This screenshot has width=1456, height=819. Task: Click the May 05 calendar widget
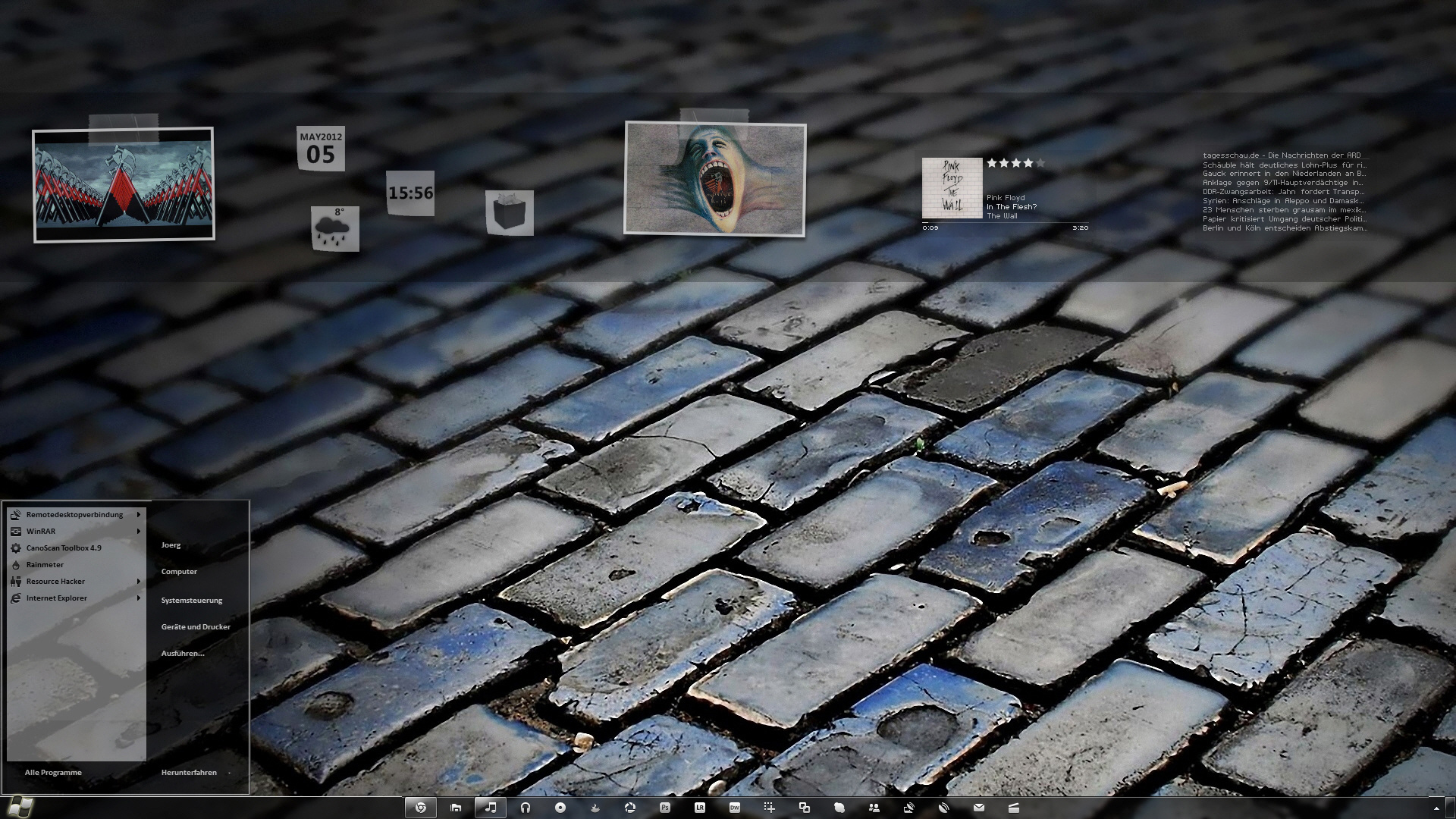click(x=321, y=149)
